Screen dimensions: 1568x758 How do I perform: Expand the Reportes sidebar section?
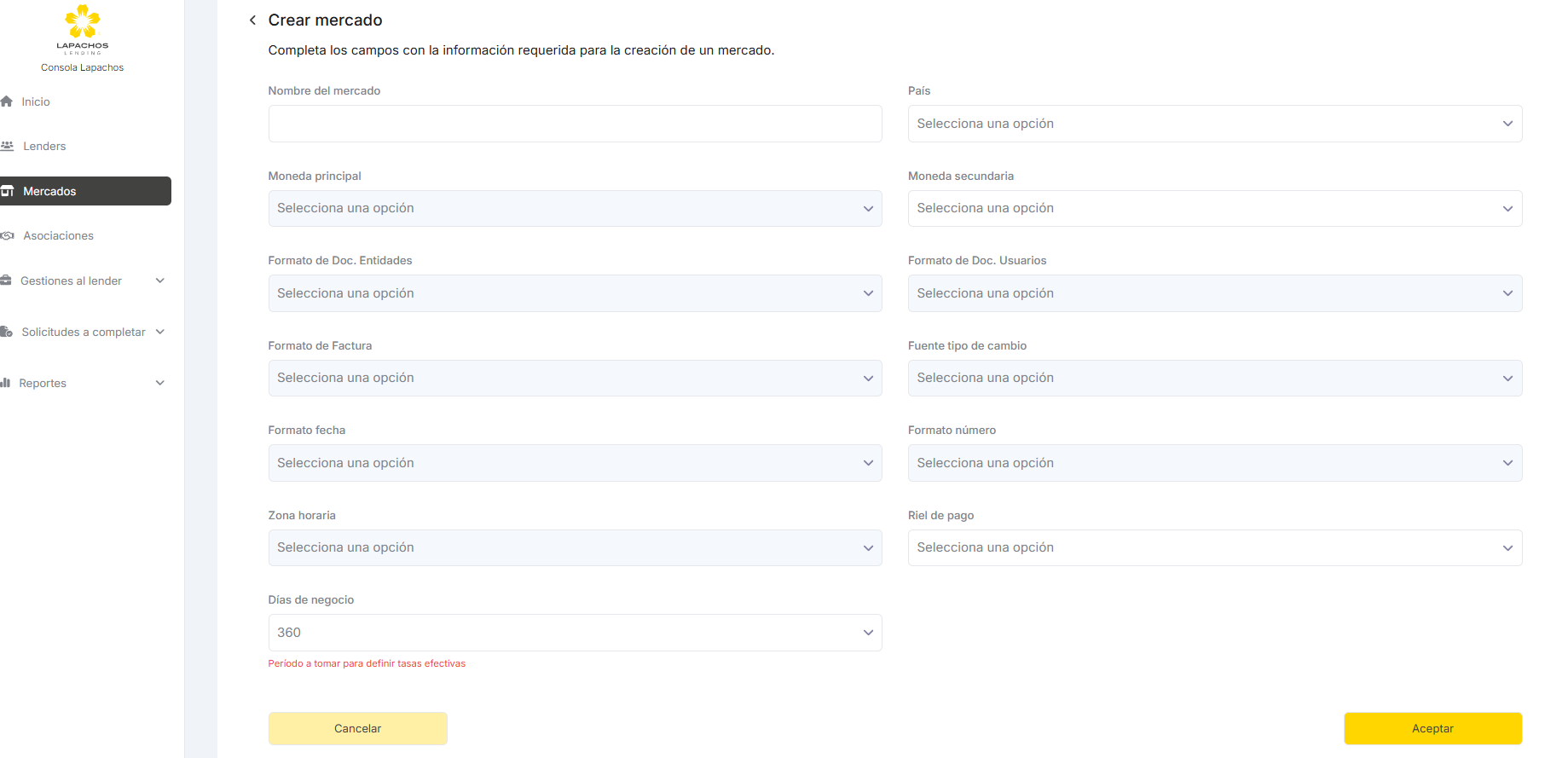159,383
